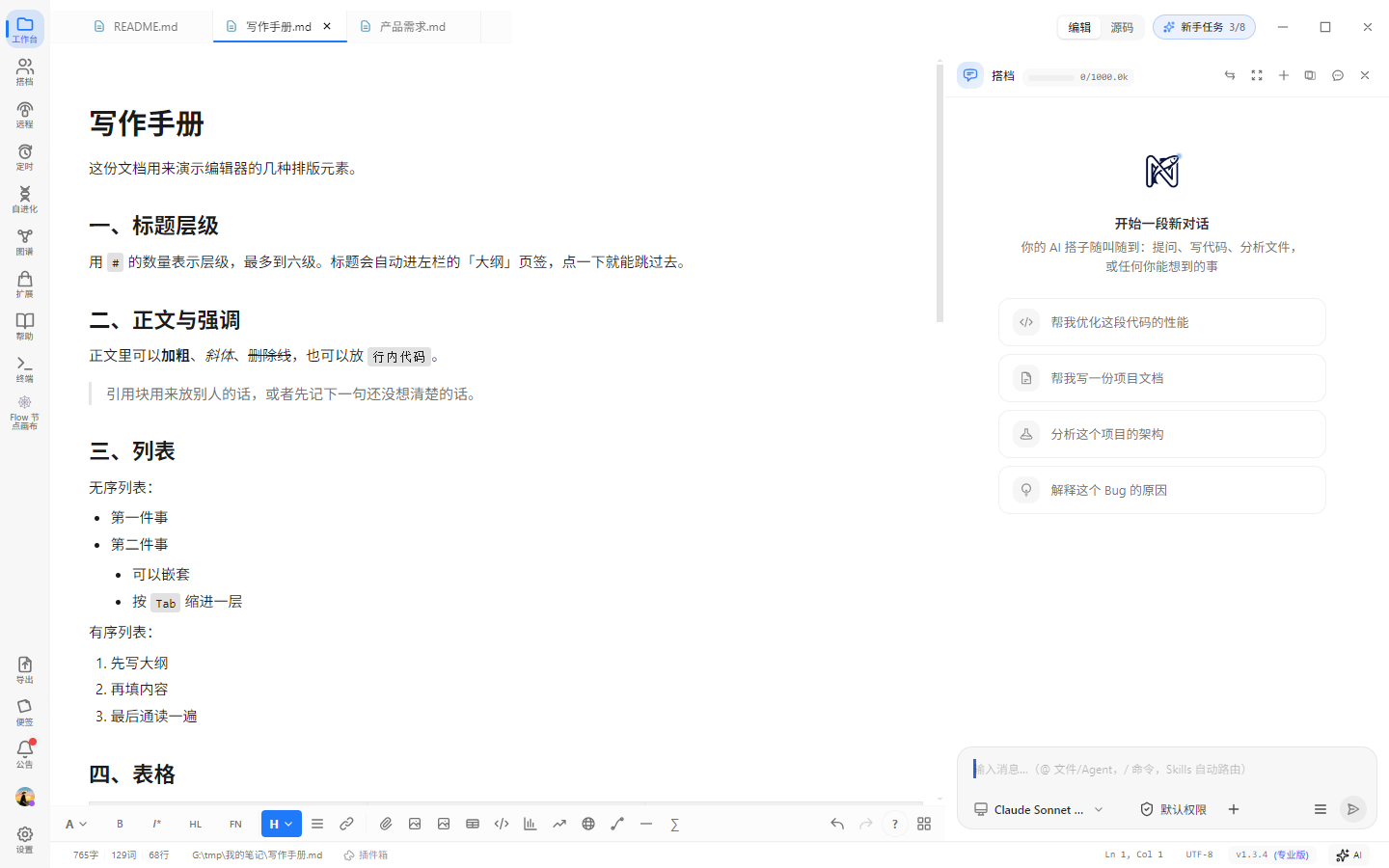Open chat history bubble icon in AI panel
The width and height of the screenshot is (1389, 868).
click(x=1338, y=75)
